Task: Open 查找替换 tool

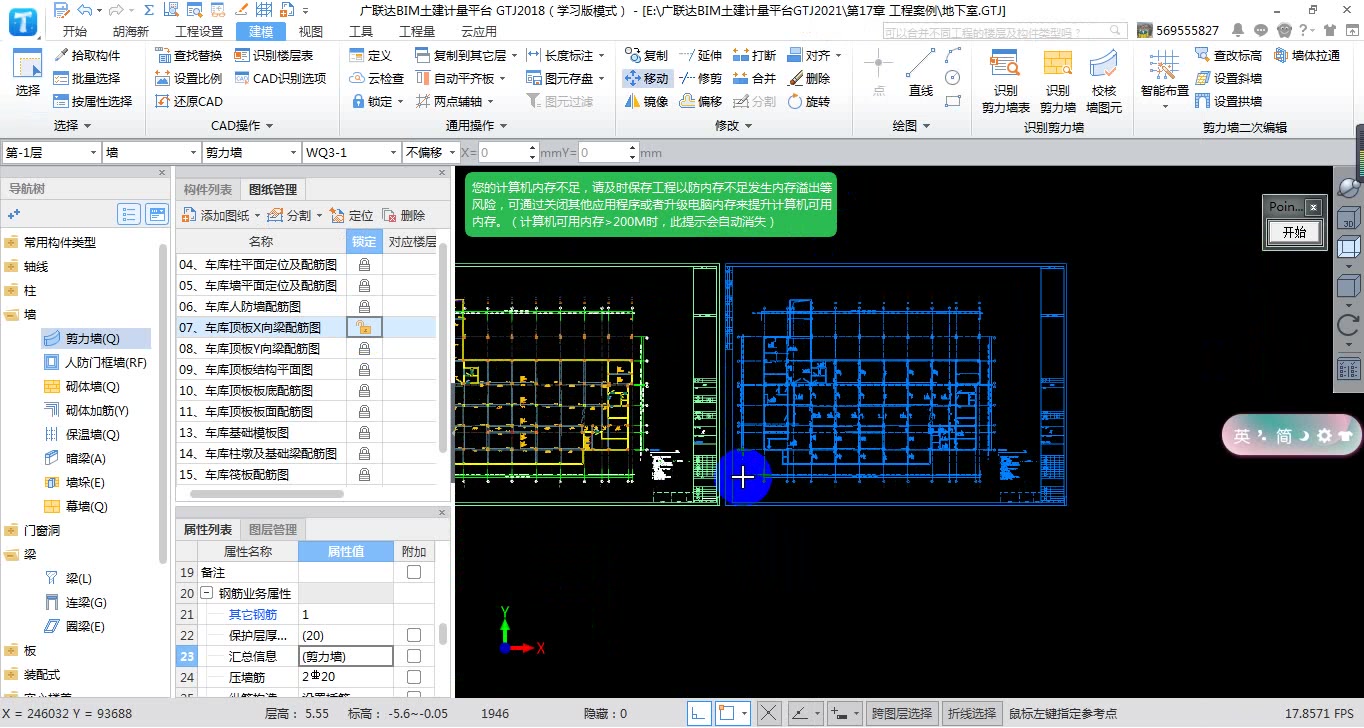Action: 189,55
